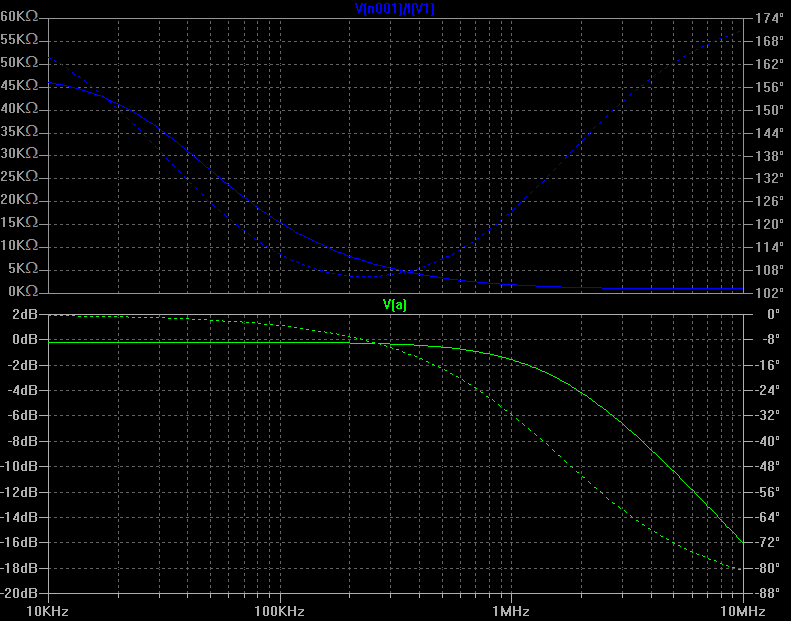
Task: Click the 20KΩ axis label
Action: (19, 199)
